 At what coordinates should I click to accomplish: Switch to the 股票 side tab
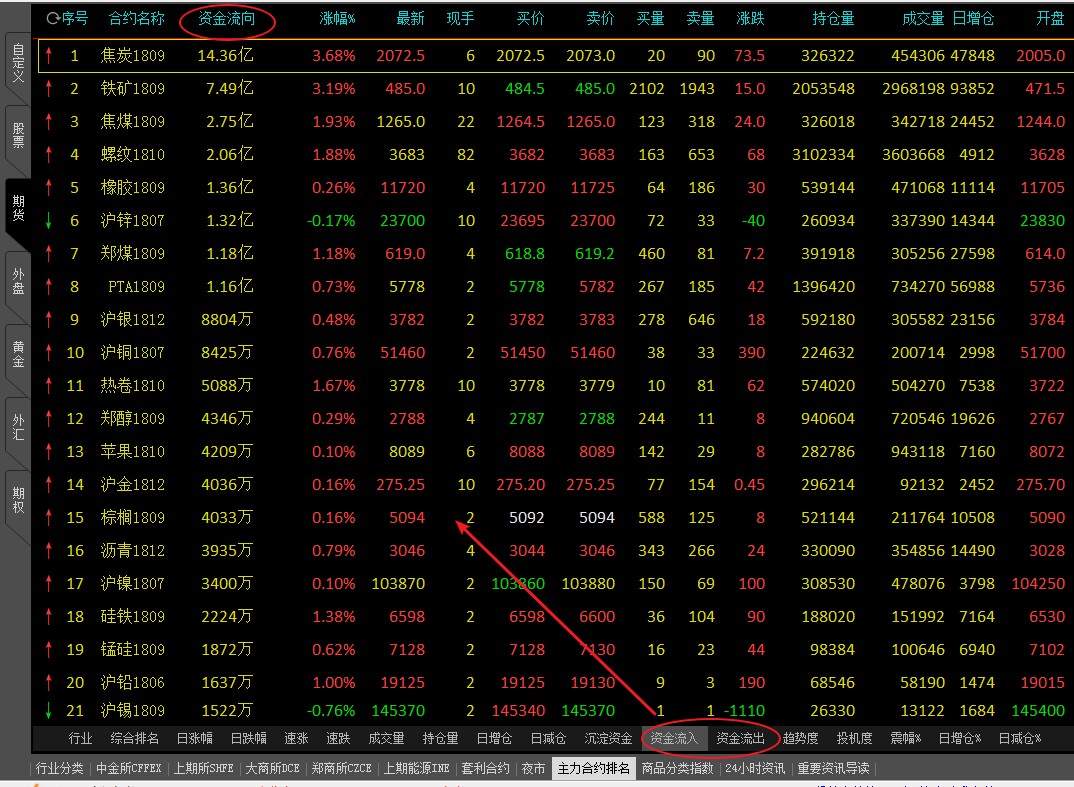[17, 135]
